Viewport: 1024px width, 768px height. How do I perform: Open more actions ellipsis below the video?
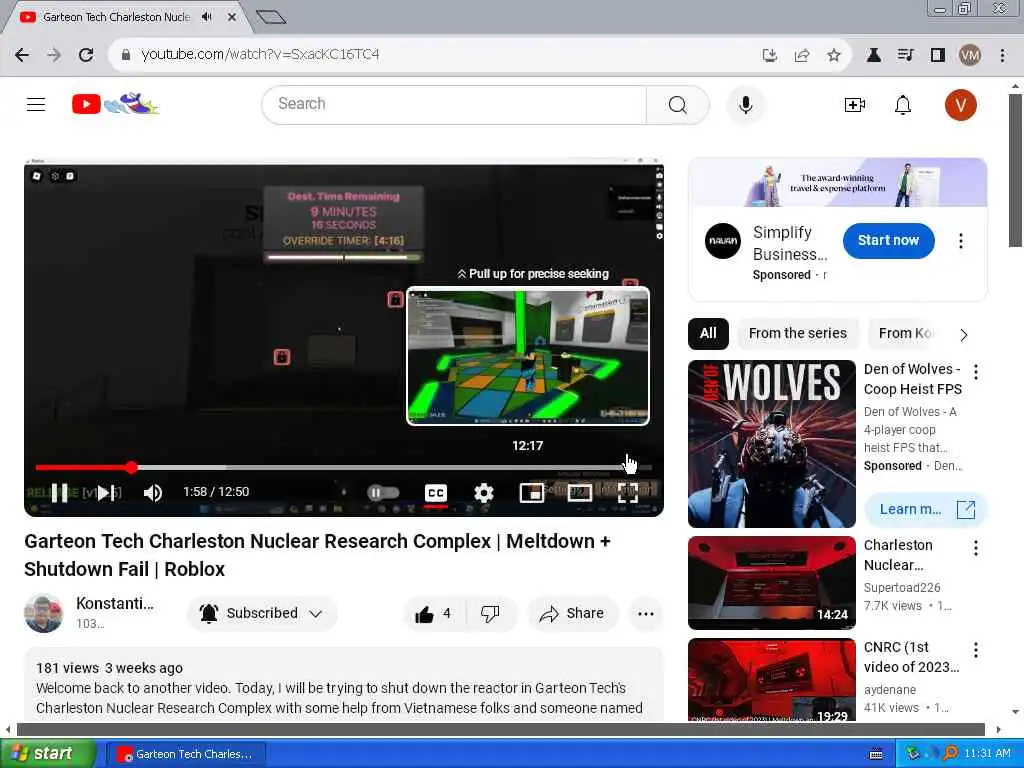coord(645,614)
